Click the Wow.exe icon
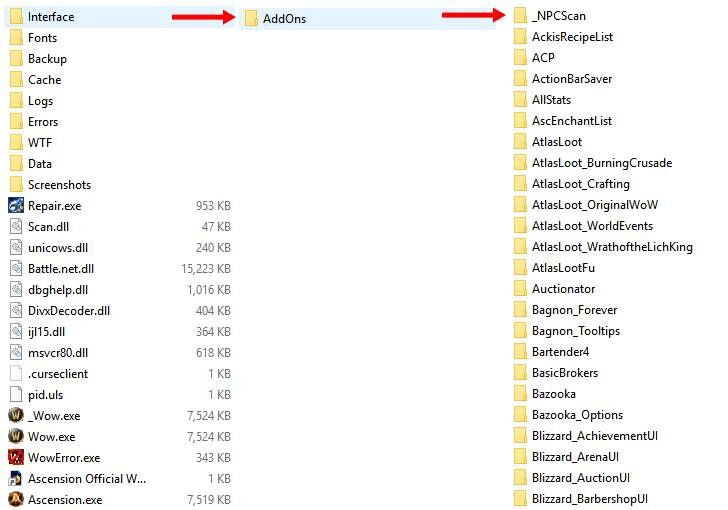 point(16,436)
